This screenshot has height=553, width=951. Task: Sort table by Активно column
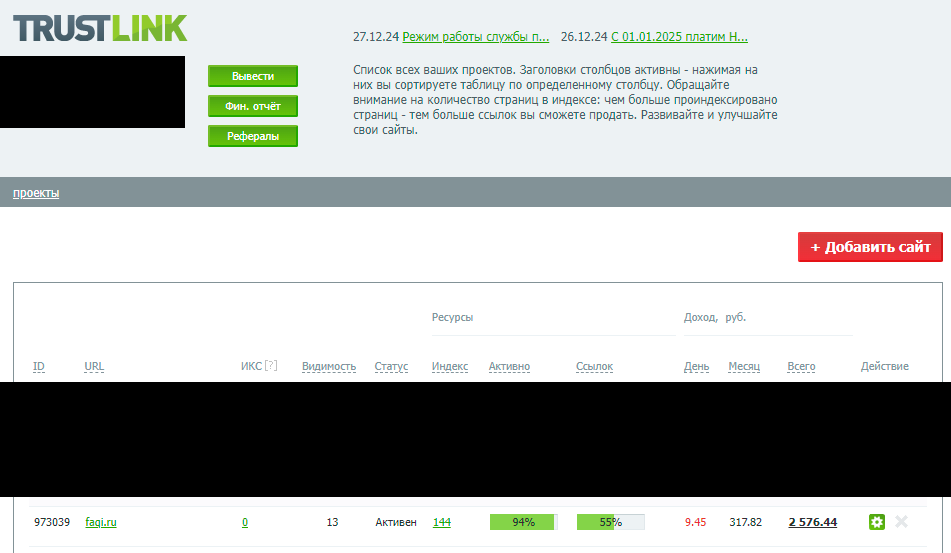pos(509,366)
